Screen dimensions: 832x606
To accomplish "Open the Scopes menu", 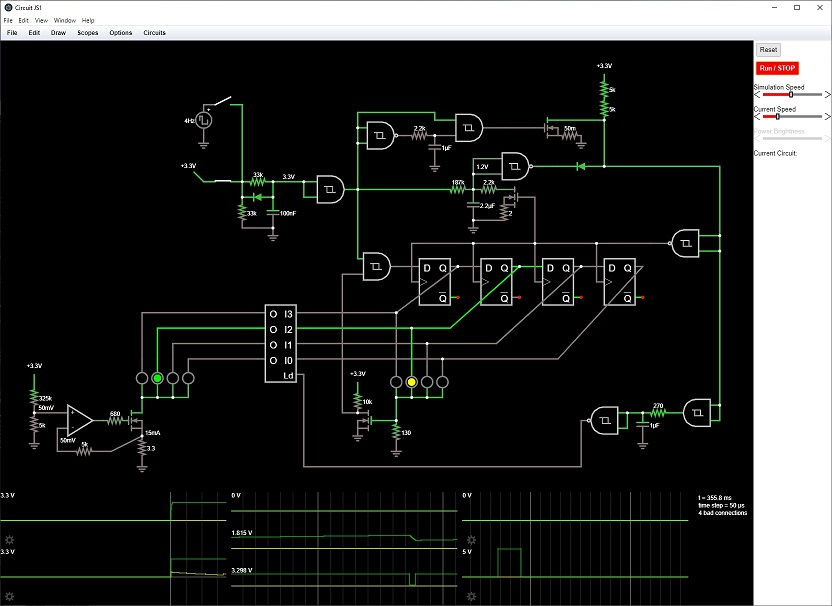I will pyautogui.click(x=88, y=32).
